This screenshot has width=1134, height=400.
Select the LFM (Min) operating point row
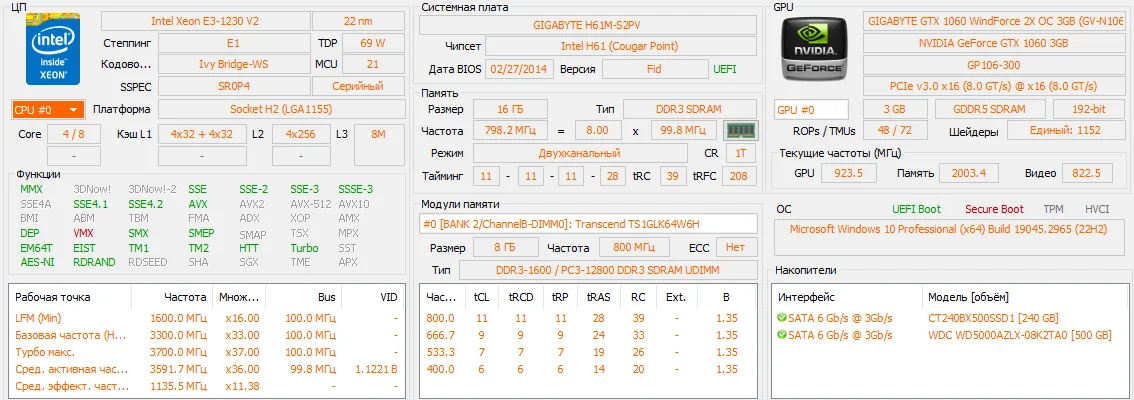[206, 318]
